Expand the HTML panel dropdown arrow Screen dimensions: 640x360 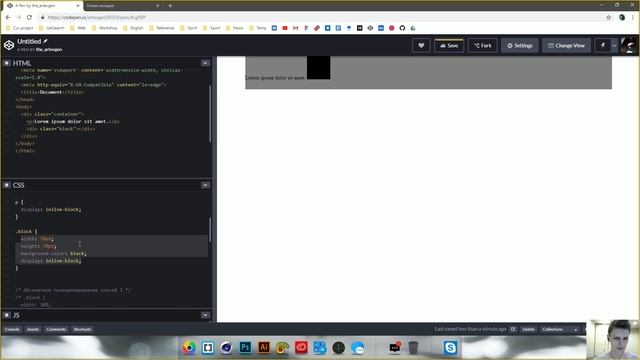pyautogui.click(x=205, y=63)
